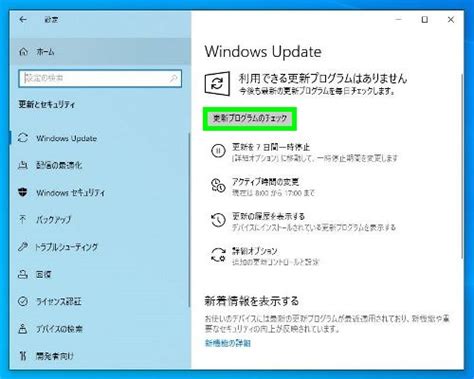Click the Windows Update page title
This screenshot has width=474, height=379.
pyautogui.click(x=263, y=52)
